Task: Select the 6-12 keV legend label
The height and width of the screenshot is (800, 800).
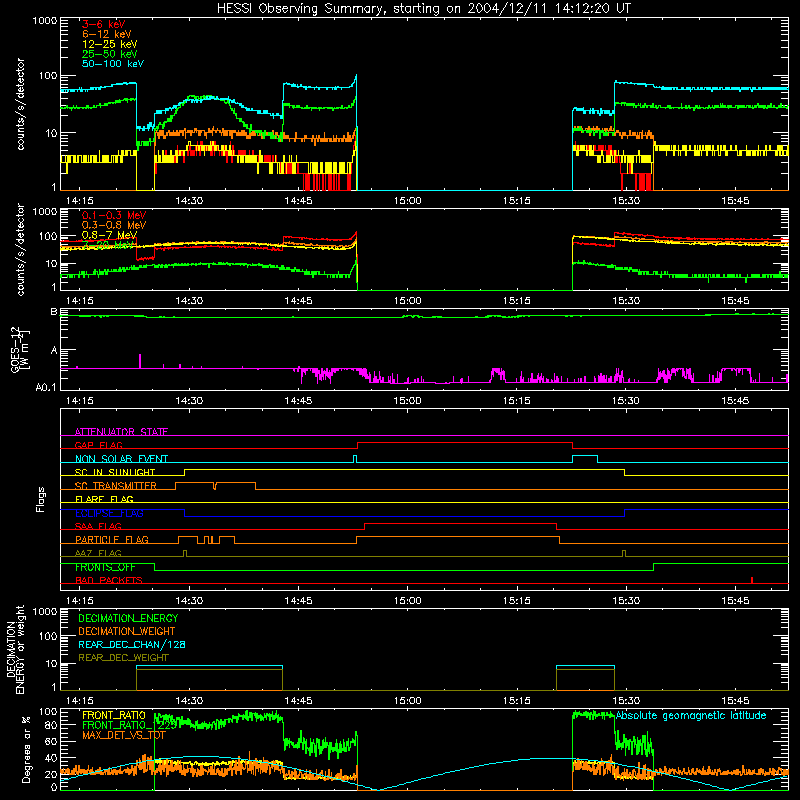Action: tap(107, 34)
